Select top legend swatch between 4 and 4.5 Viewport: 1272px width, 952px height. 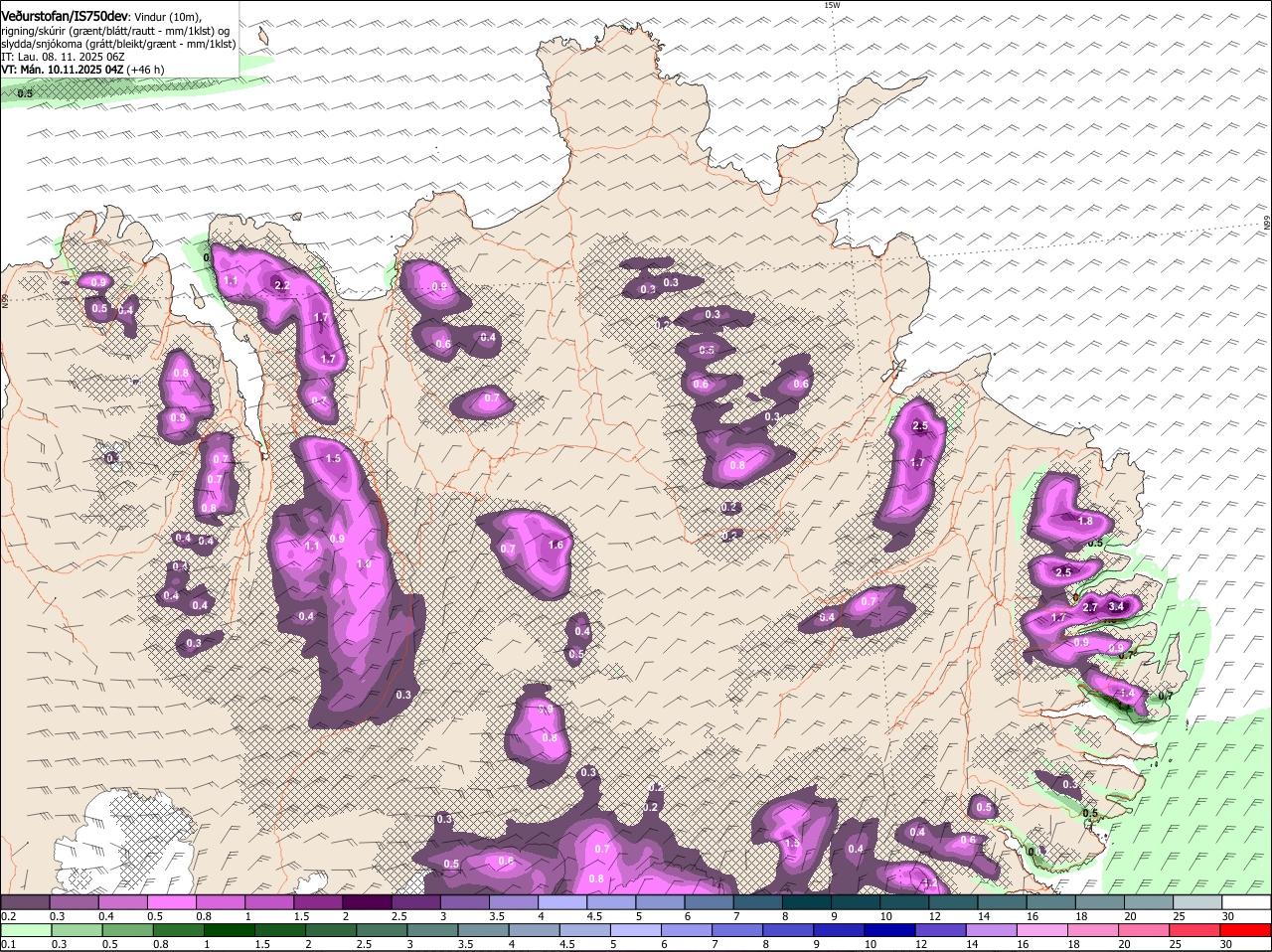point(563,901)
